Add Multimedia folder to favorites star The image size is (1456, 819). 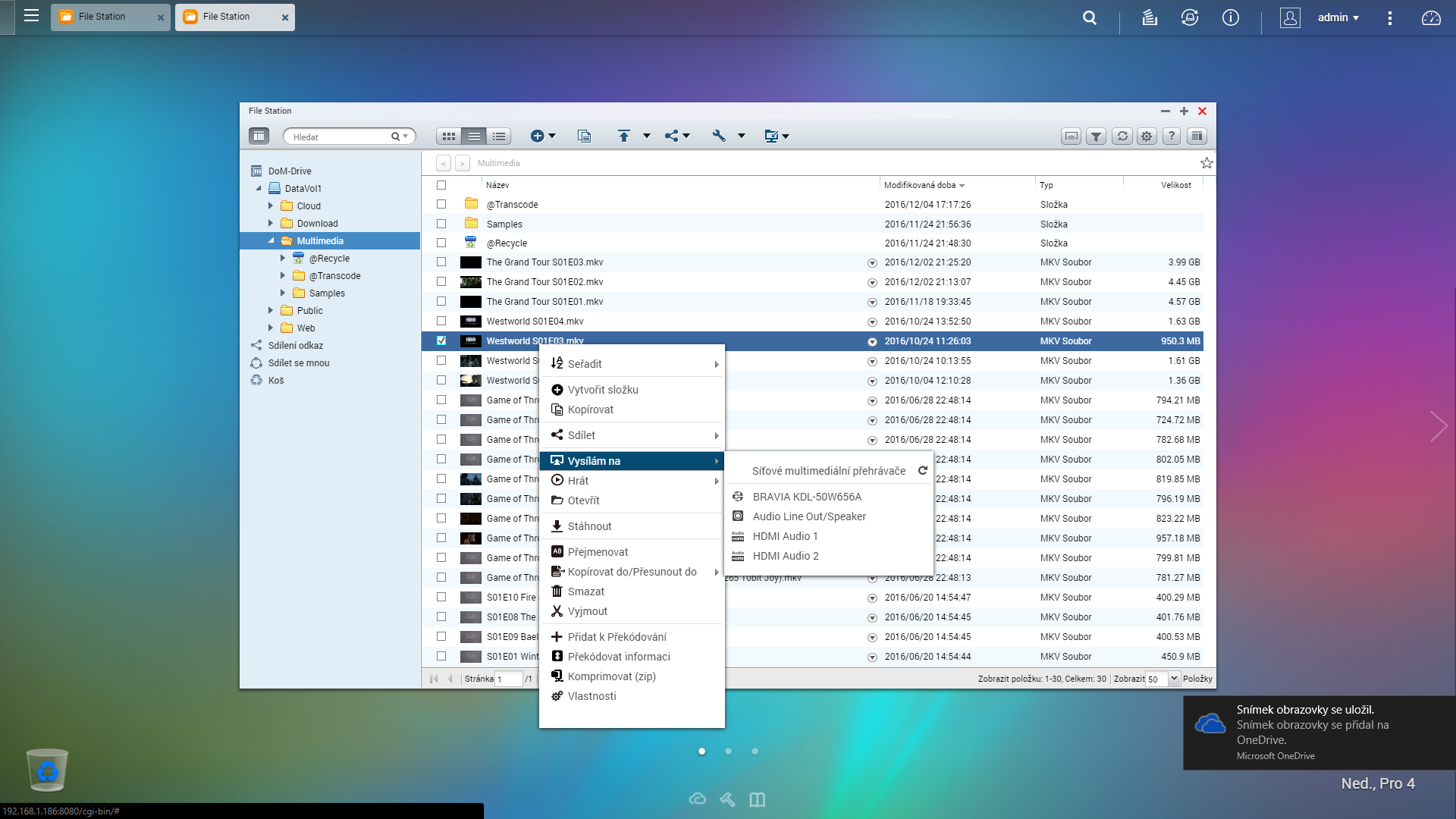click(x=1207, y=163)
